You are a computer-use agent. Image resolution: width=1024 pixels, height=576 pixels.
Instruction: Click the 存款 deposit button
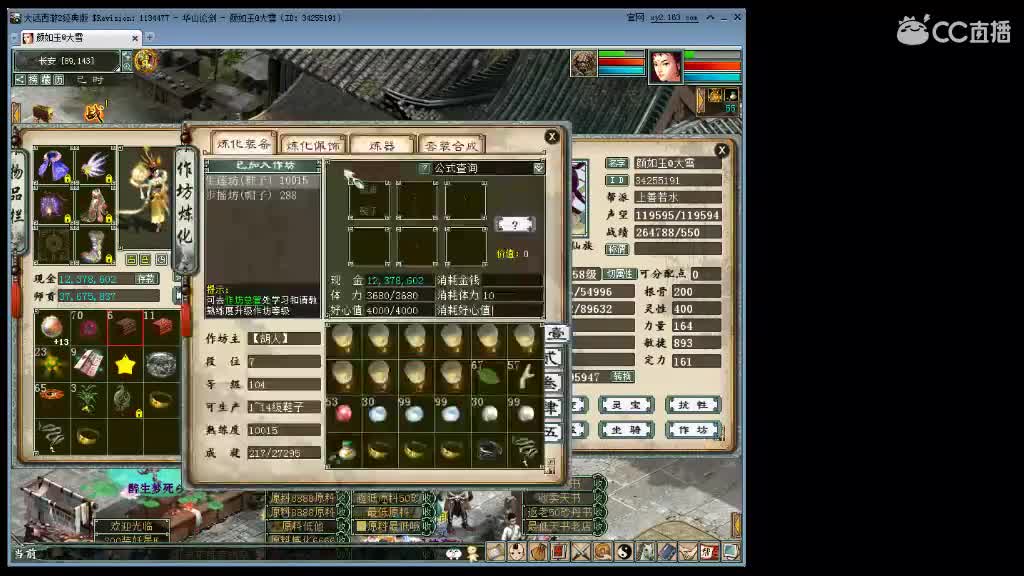pos(146,279)
